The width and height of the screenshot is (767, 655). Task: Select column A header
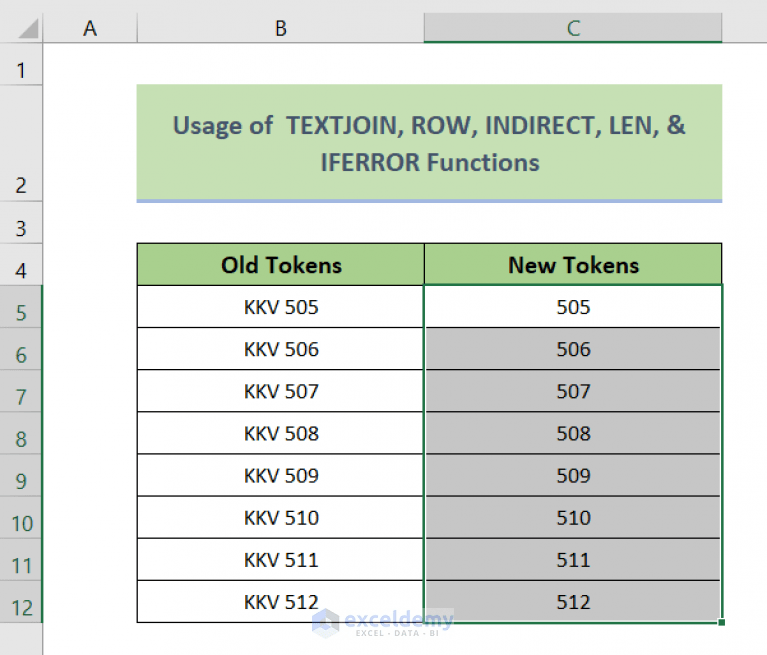coord(90,28)
